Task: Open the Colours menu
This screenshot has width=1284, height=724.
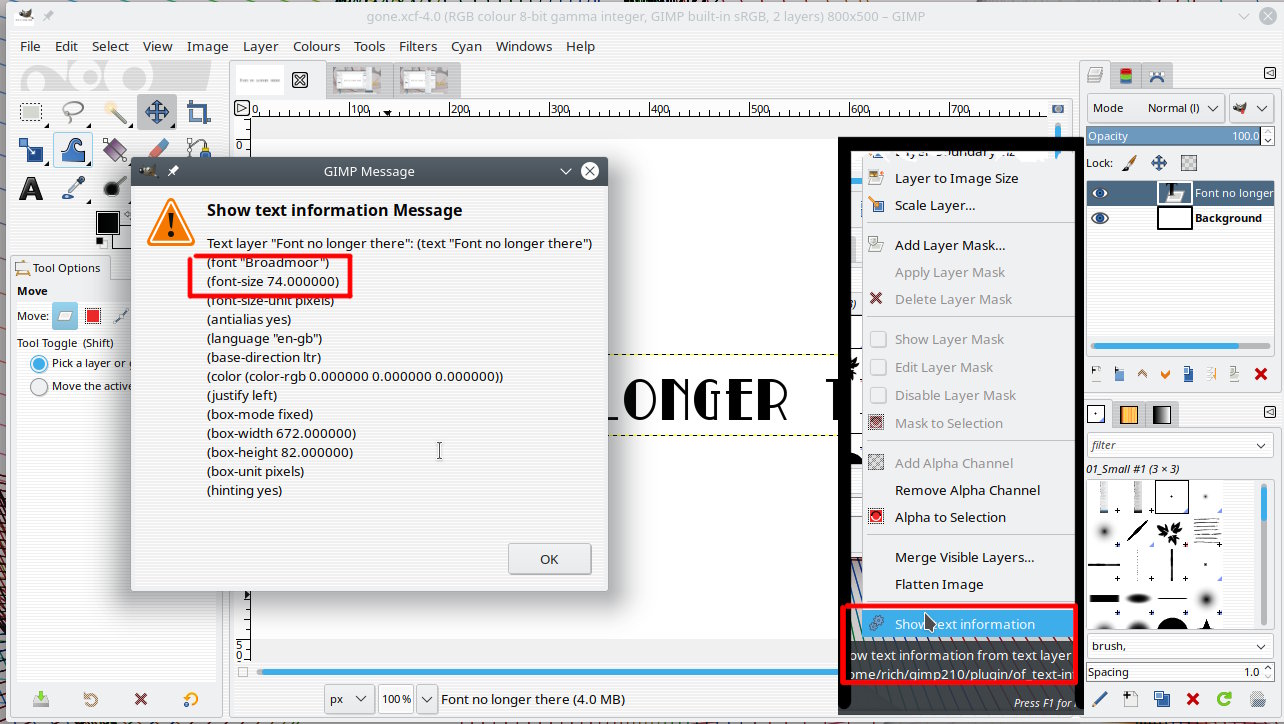Action: (x=316, y=46)
